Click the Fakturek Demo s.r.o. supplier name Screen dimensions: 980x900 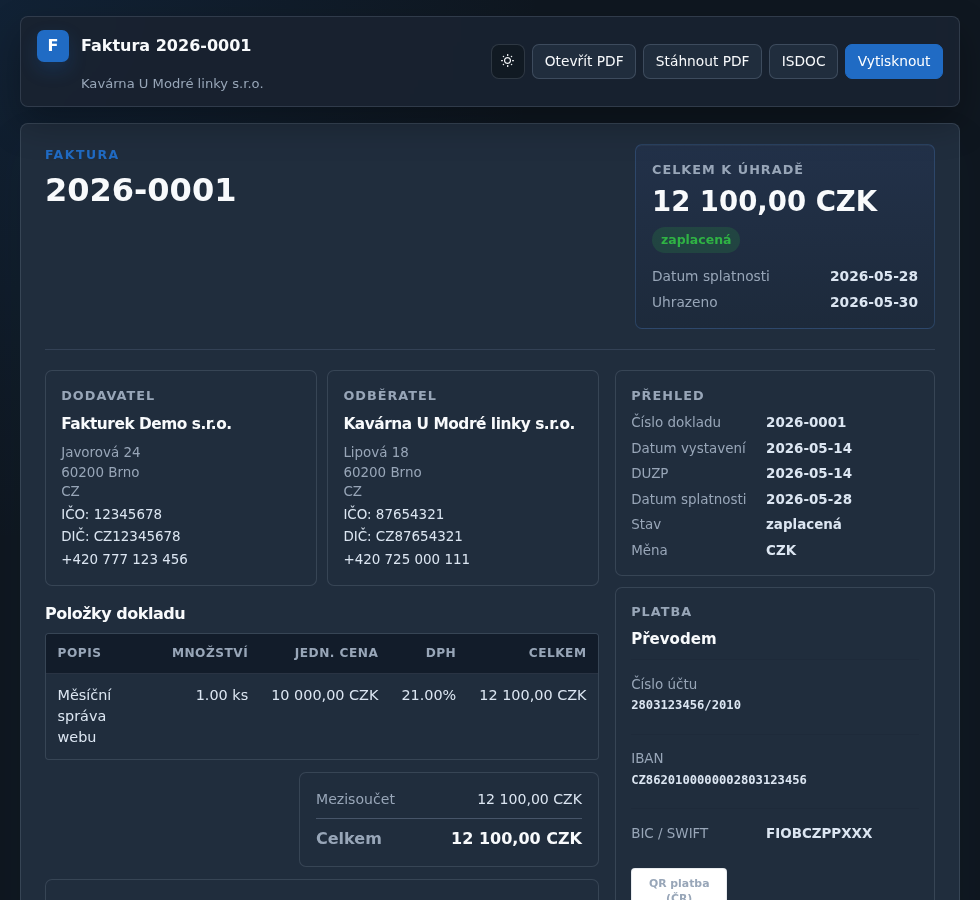(146, 424)
